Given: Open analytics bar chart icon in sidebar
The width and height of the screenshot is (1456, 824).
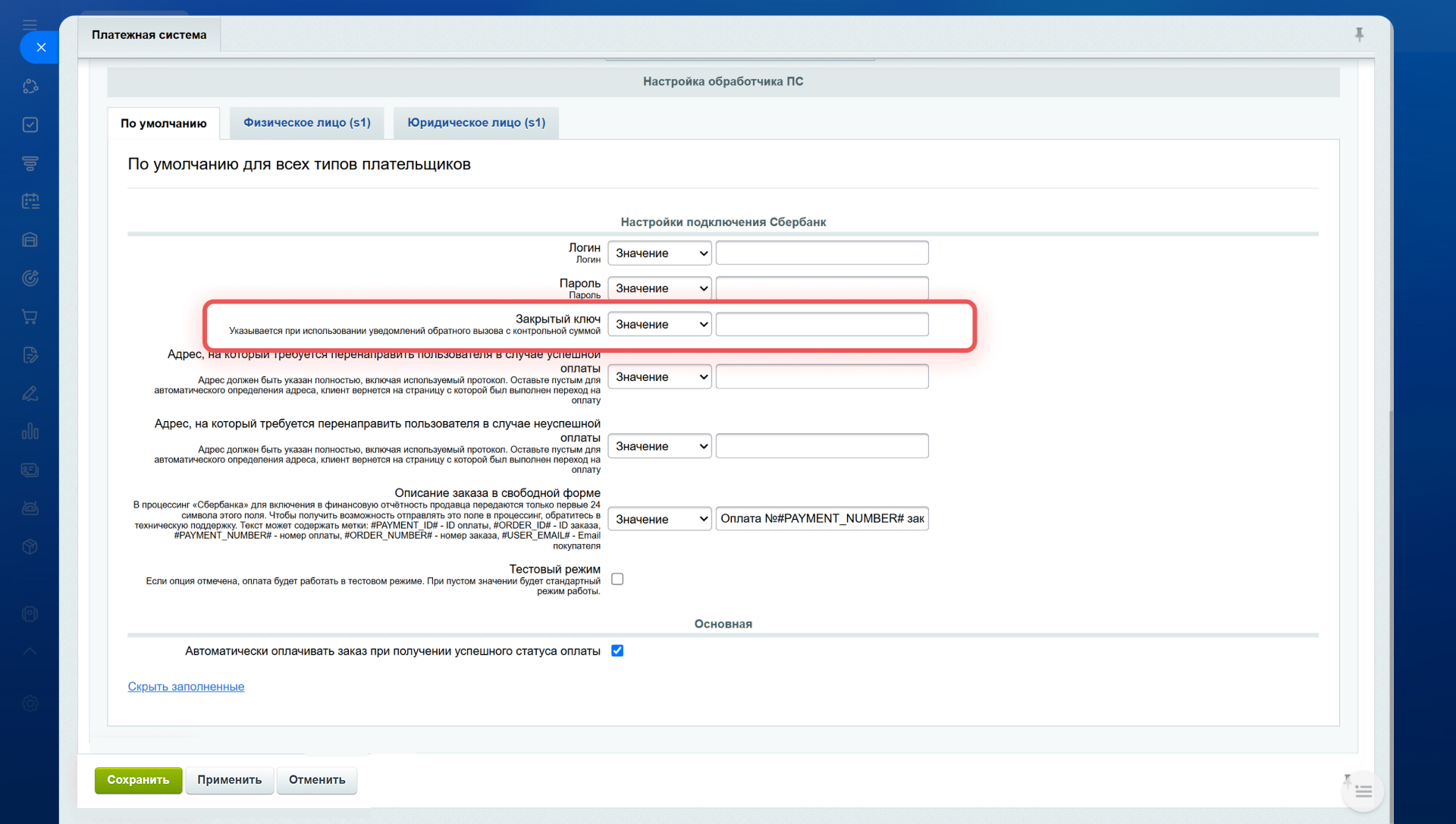Looking at the screenshot, I should point(30,432).
